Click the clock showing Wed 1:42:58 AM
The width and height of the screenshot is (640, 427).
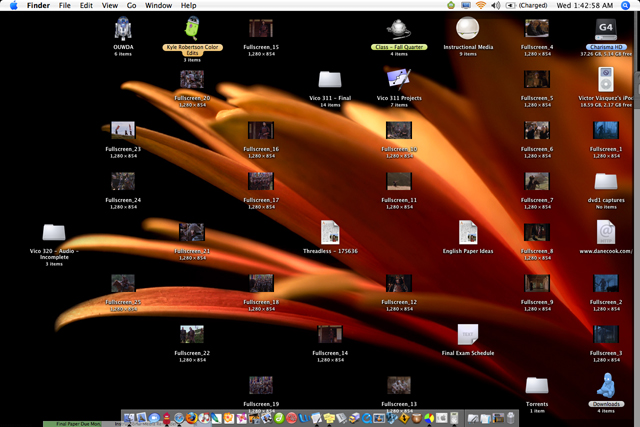coord(586,6)
